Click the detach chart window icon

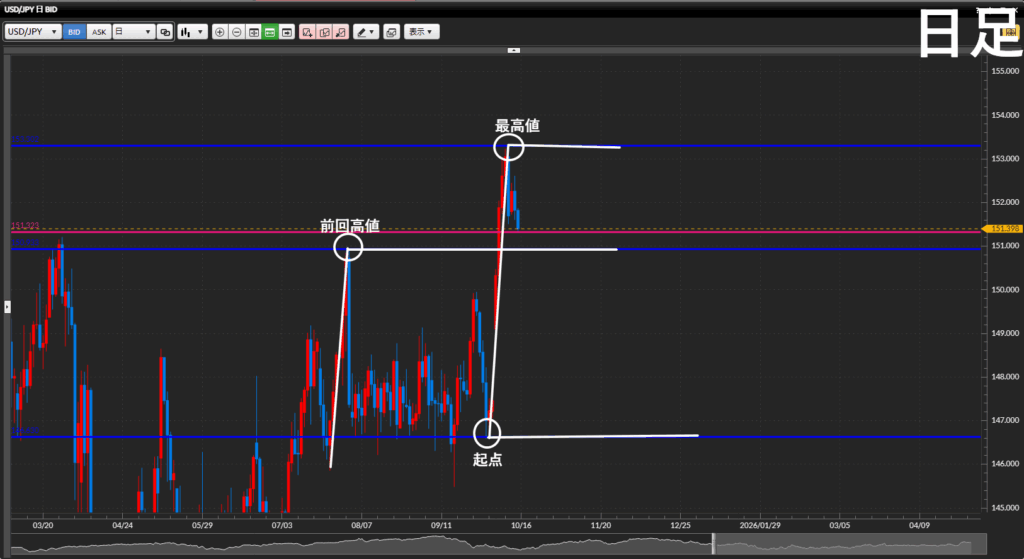pyautogui.click(x=391, y=32)
